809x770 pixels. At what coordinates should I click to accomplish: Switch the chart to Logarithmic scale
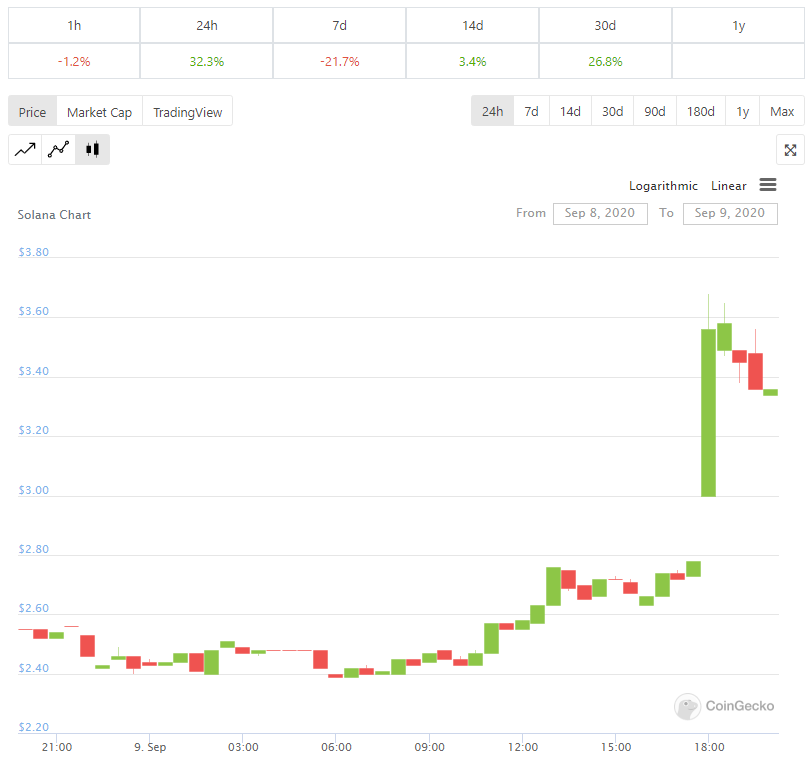663,186
